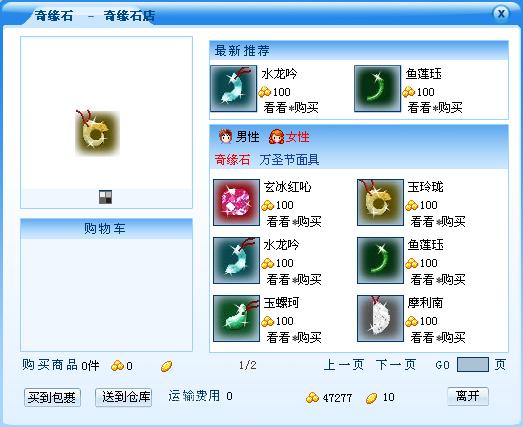523x427 pixels.
Task: Switch to 男性 gender filter
Action: coord(239,137)
